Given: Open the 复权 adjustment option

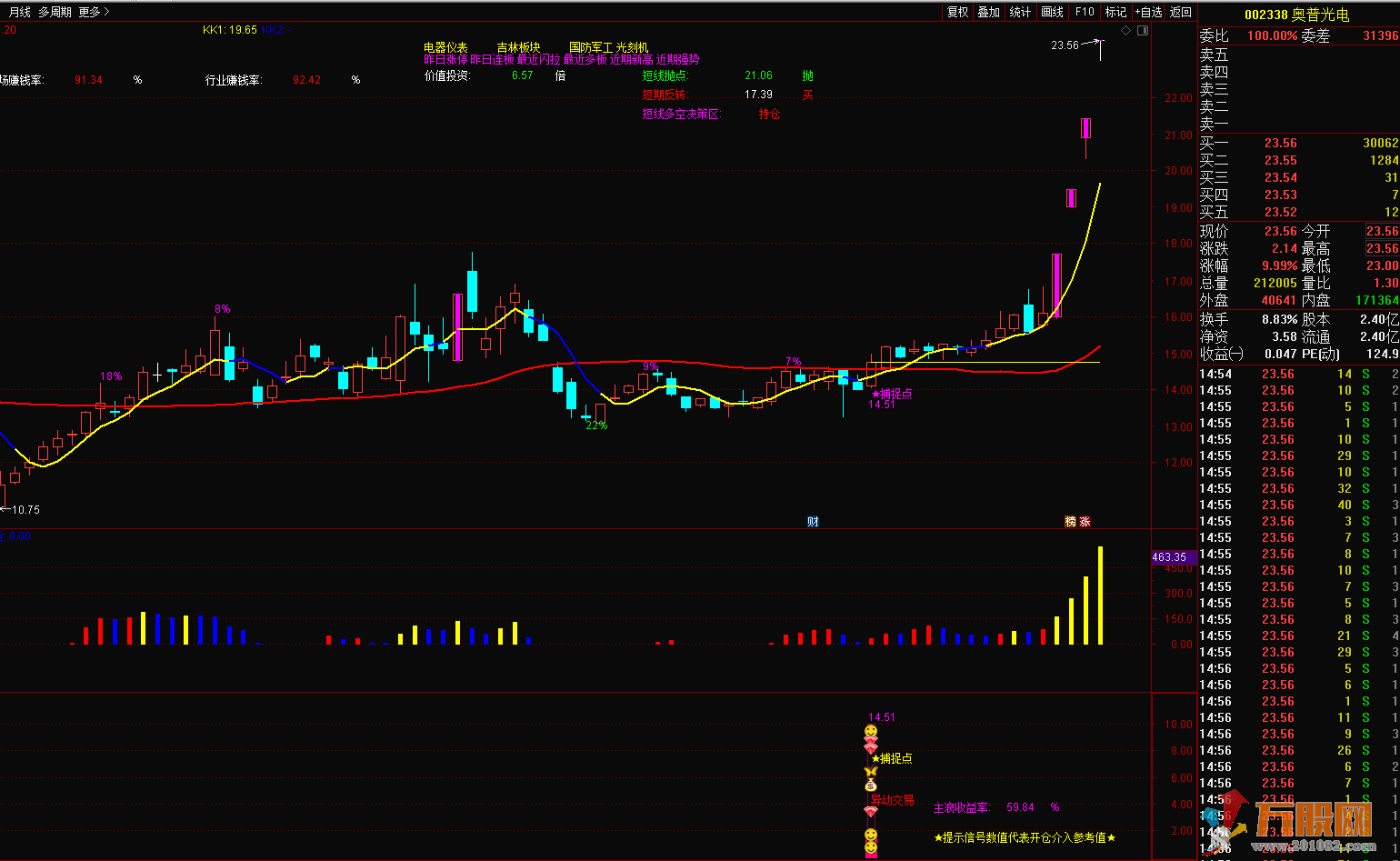Looking at the screenshot, I should click(958, 12).
